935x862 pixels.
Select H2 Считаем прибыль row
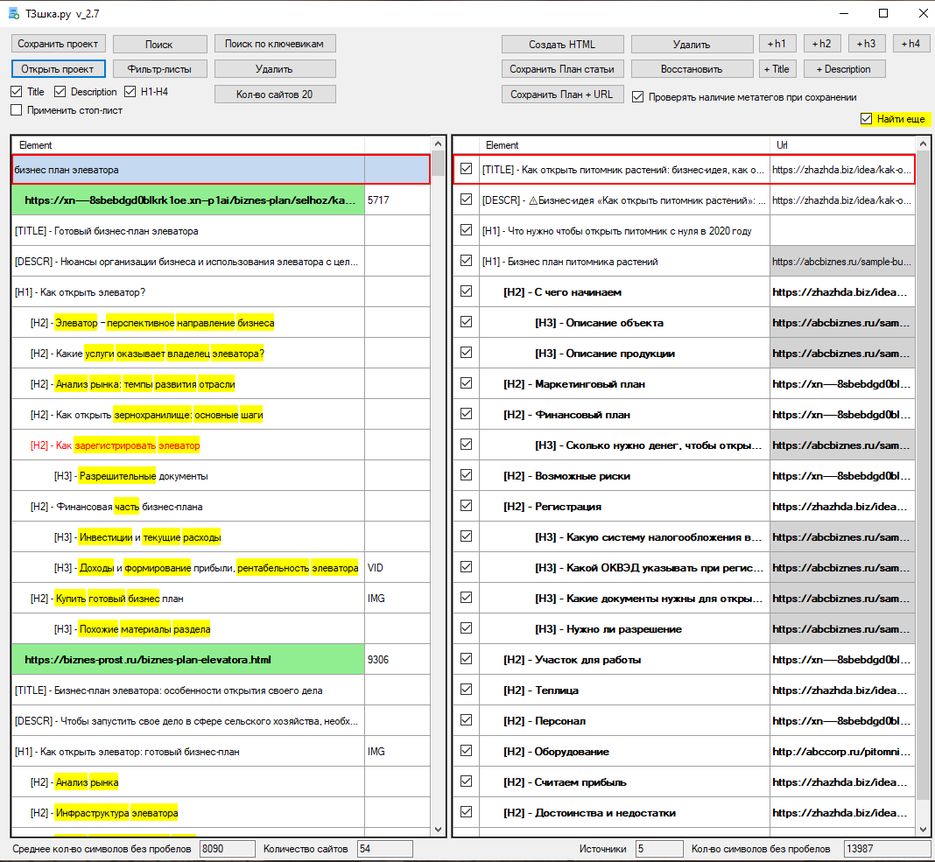coord(684,782)
